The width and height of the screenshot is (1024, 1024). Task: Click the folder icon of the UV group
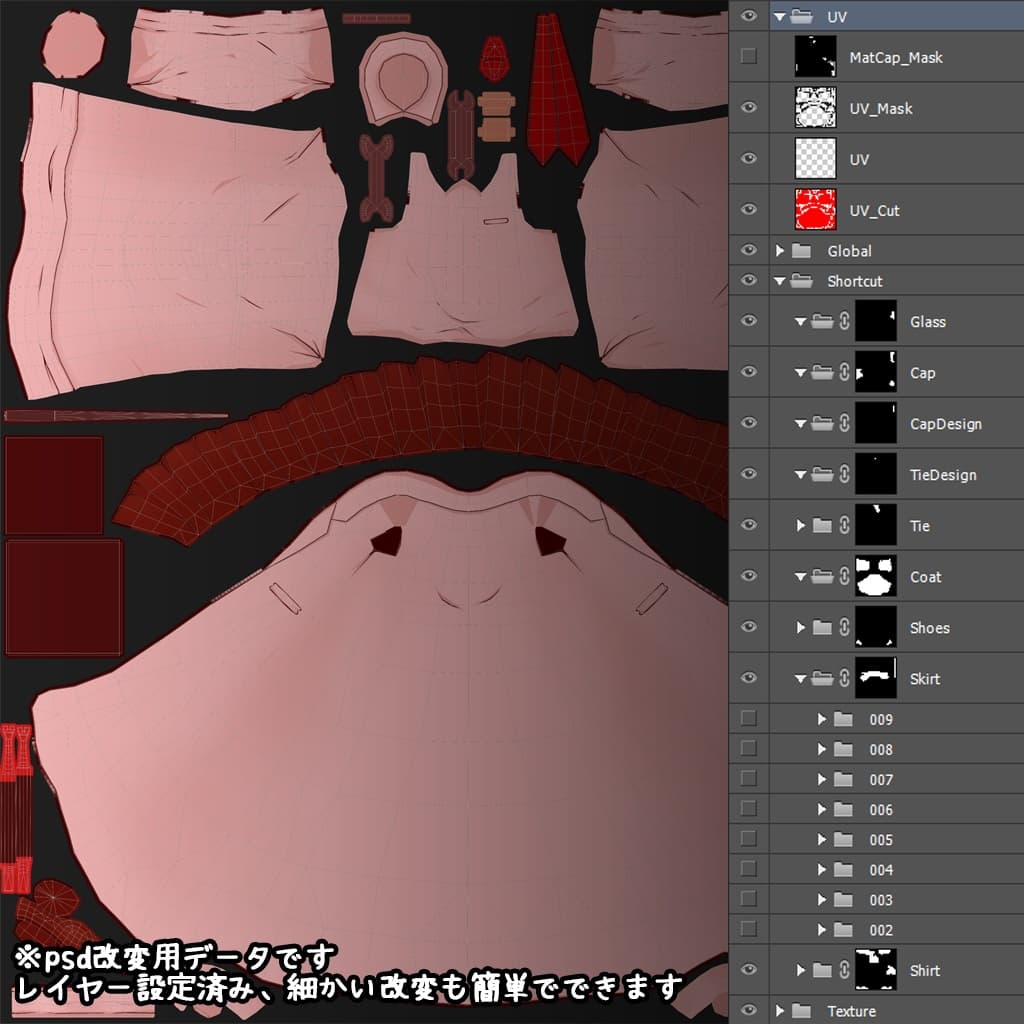coord(801,17)
